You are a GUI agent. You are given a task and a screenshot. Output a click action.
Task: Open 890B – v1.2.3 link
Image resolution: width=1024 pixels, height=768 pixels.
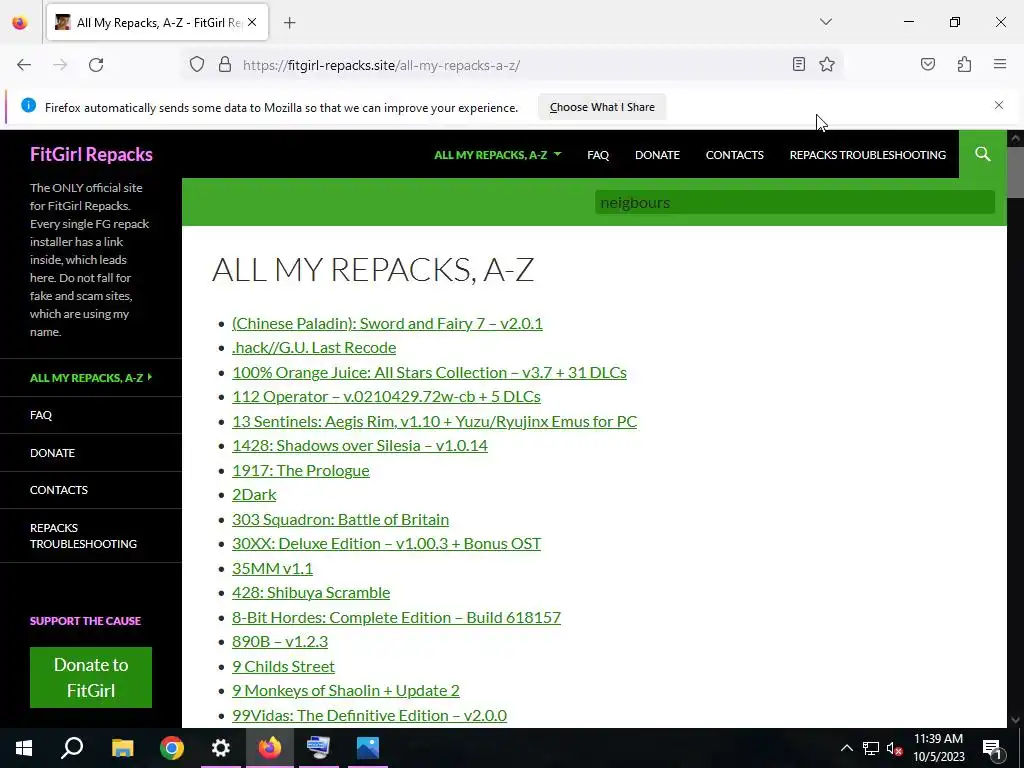280,641
